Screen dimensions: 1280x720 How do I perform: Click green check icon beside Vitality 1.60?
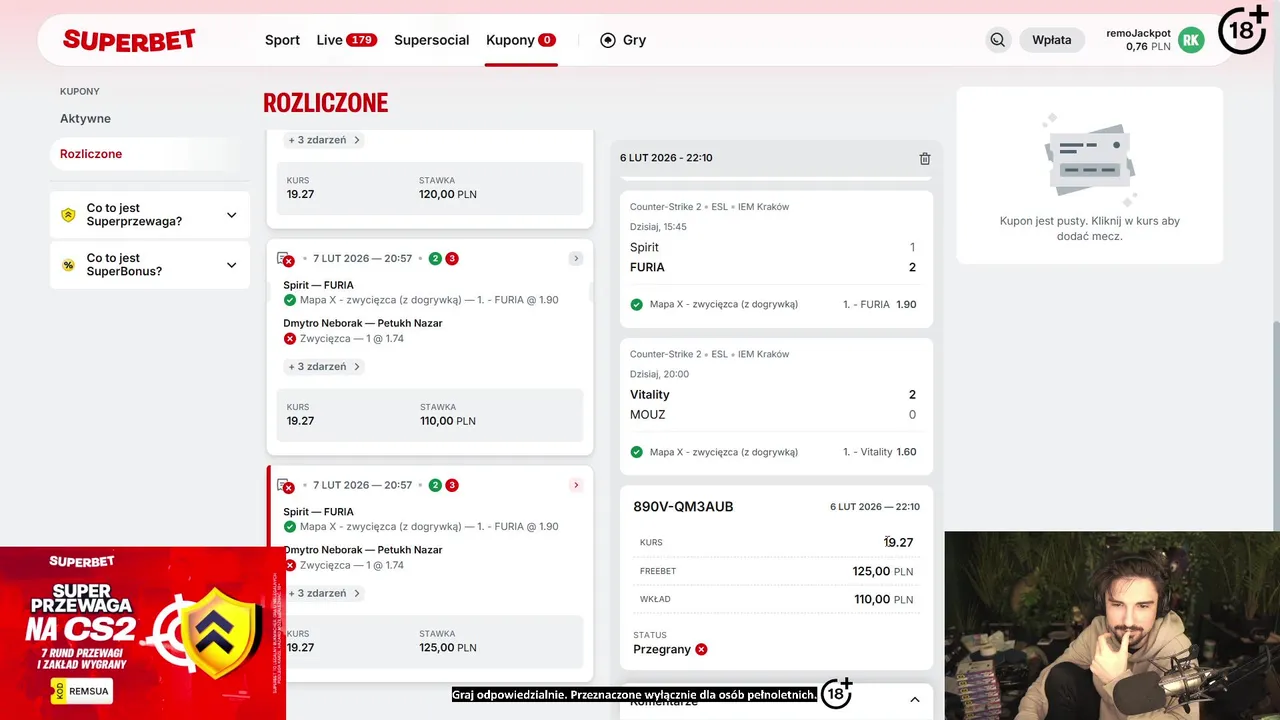636,452
